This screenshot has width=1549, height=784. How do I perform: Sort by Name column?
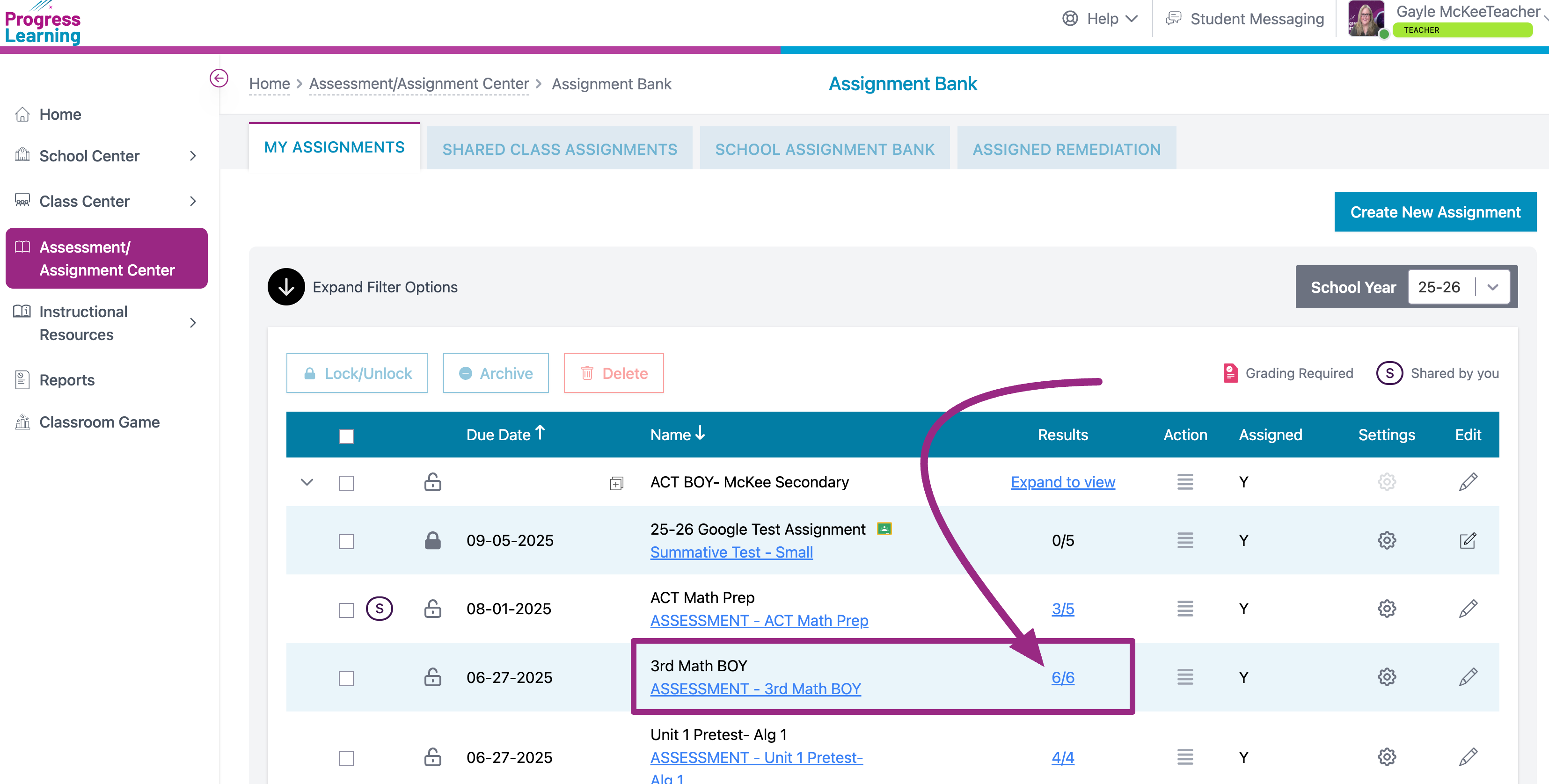tap(677, 434)
